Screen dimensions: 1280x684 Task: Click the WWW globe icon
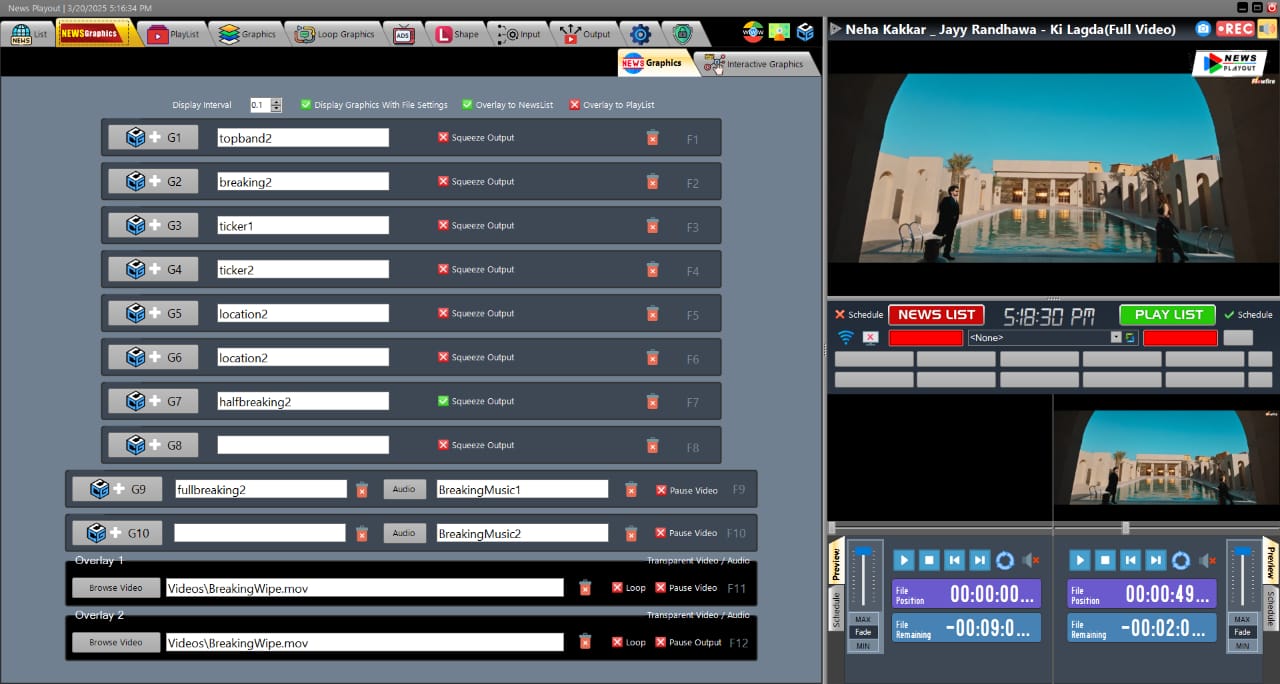[x=753, y=32]
